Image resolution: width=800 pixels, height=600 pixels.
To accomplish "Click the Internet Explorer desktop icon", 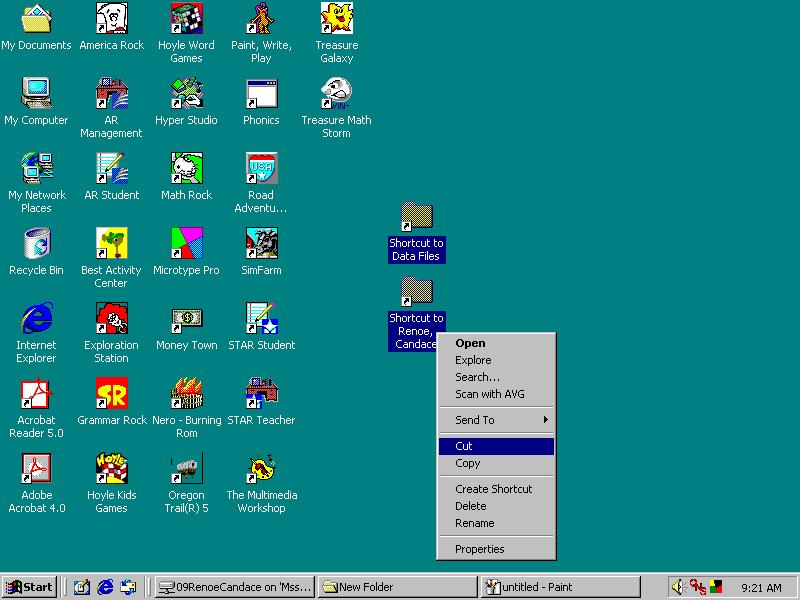I will coord(36,318).
